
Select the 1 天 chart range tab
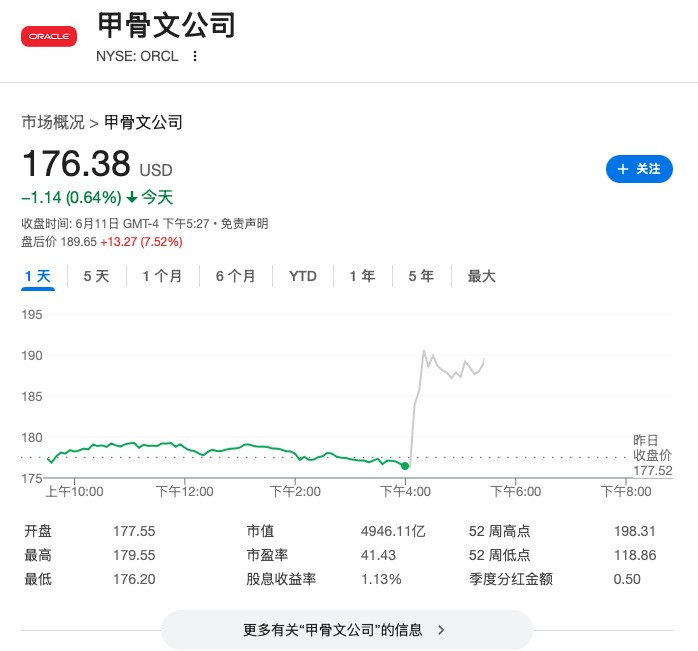pyautogui.click(x=38, y=276)
